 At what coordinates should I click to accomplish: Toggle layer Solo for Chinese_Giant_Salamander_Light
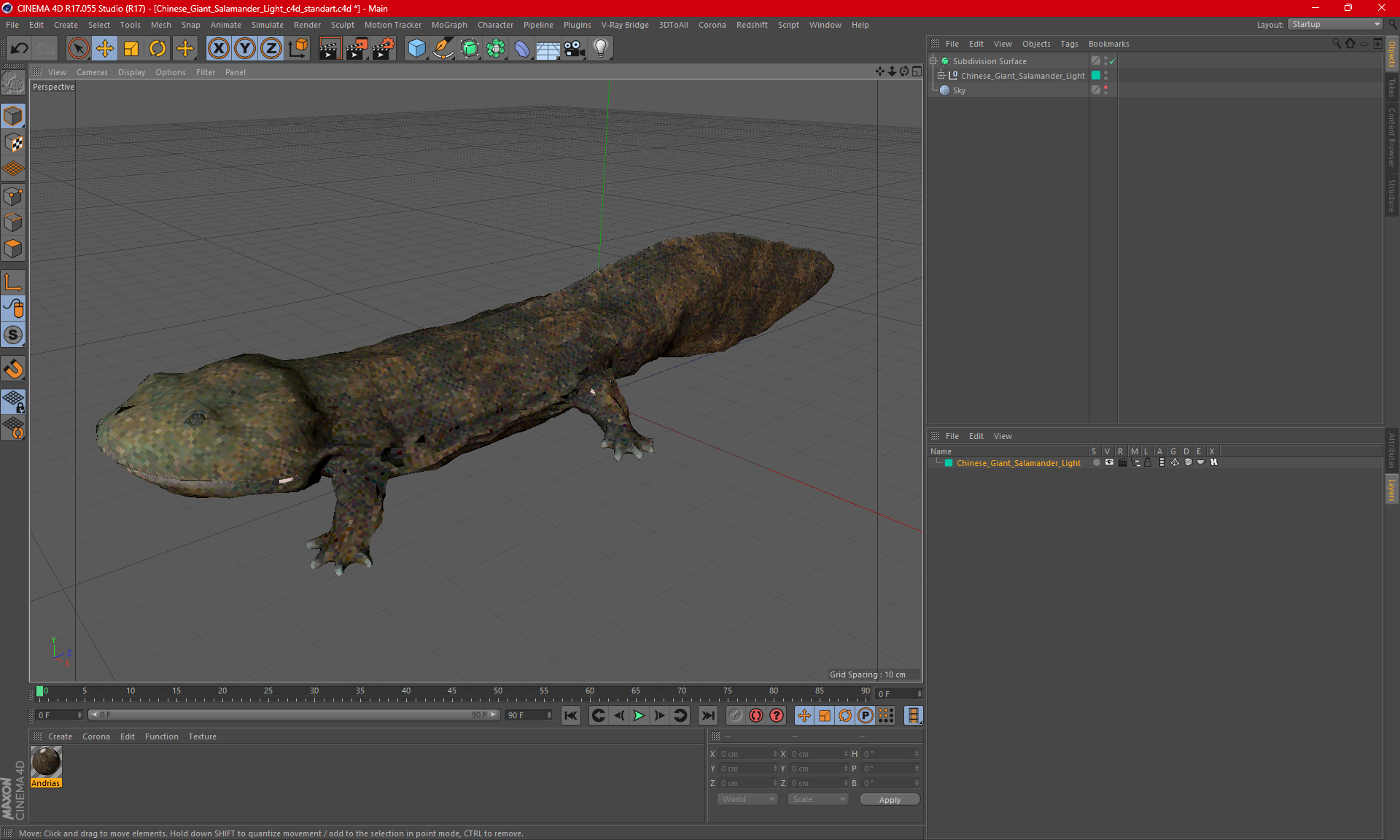(x=1096, y=462)
